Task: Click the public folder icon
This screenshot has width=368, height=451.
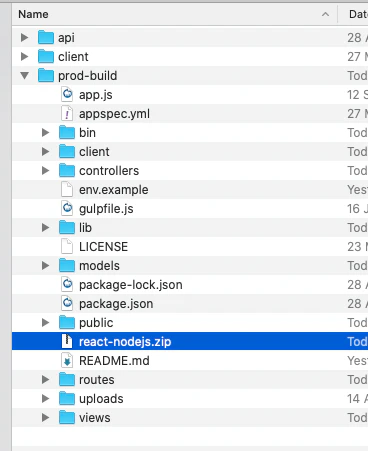Action: pyautogui.click(x=67, y=322)
